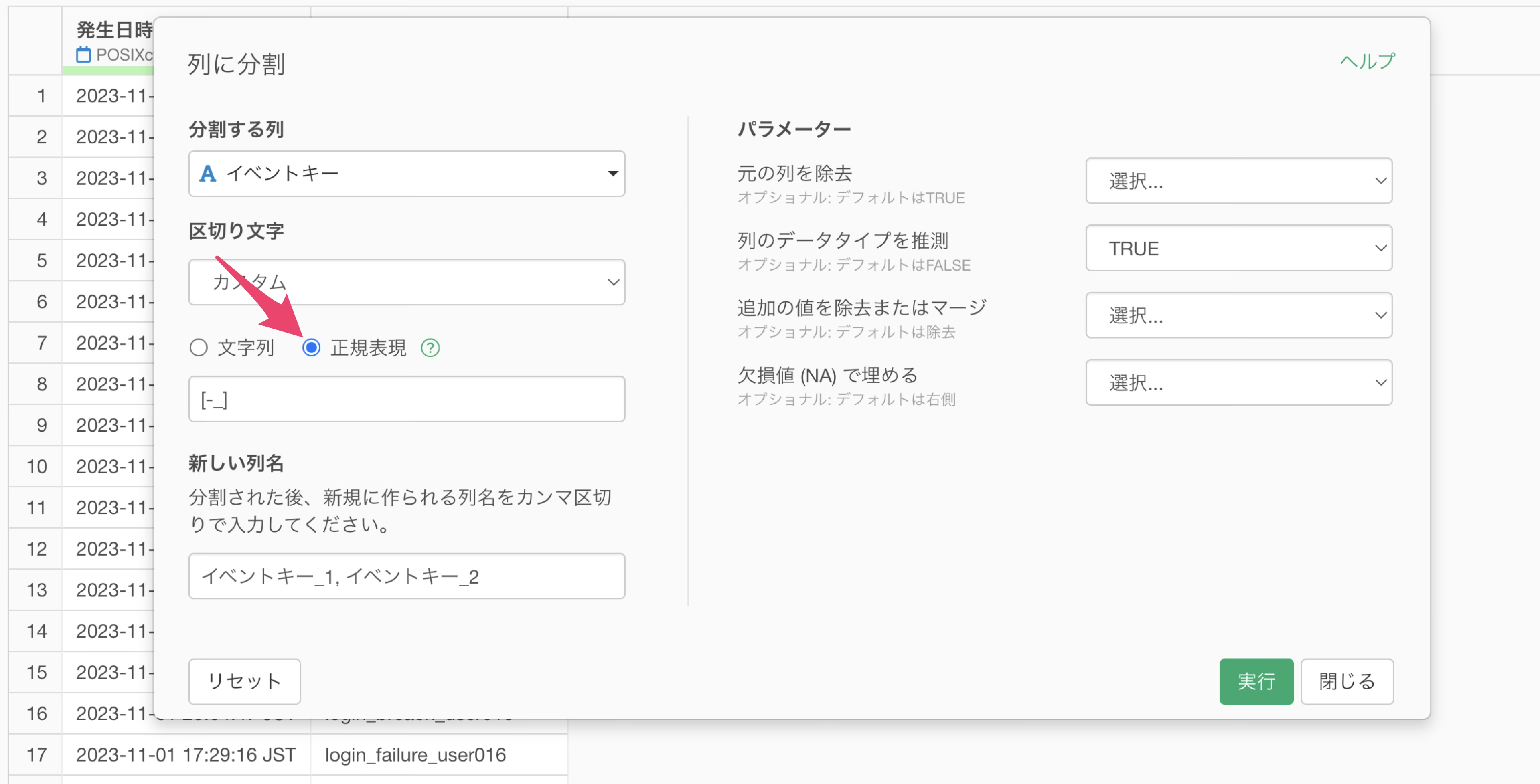
Task: Open the 列のデータタイプを推測 TRUE dropdown
Action: pyautogui.click(x=1238, y=248)
